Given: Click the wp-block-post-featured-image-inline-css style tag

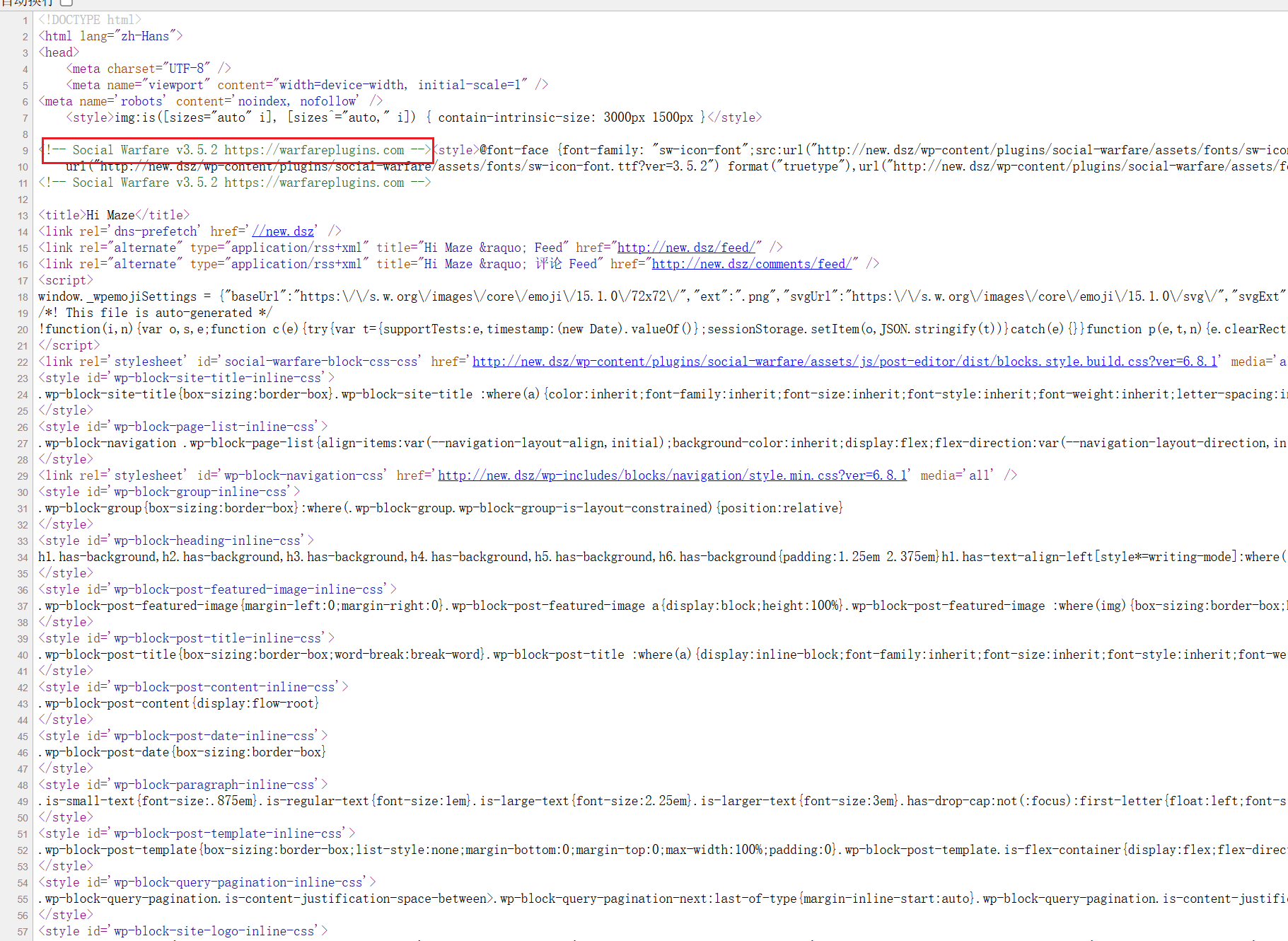Looking at the screenshot, I should coord(218,589).
